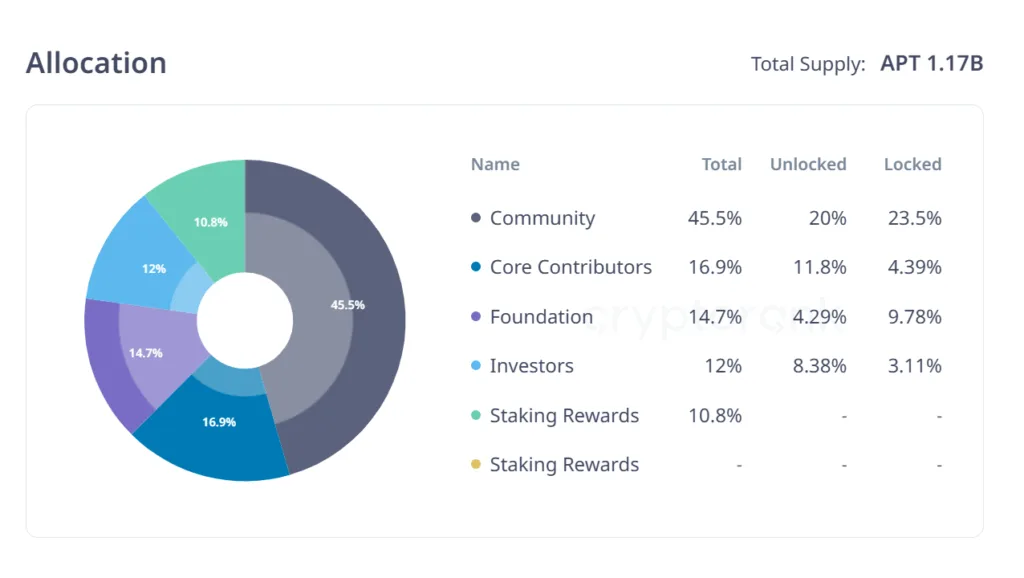Click the Name column header
The image size is (1024, 578).
click(495, 164)
